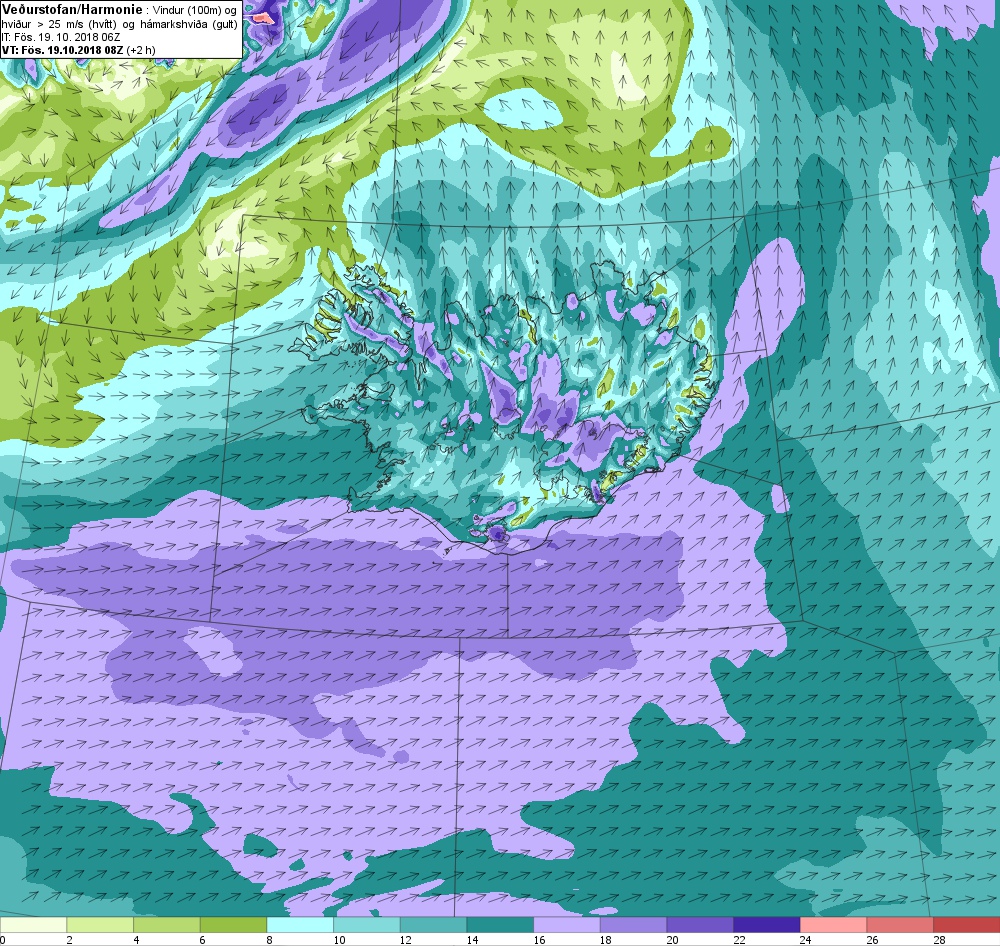
Task: Click the light cyan 8–10 m/s legend swatch
Action: tap(300, 925)
